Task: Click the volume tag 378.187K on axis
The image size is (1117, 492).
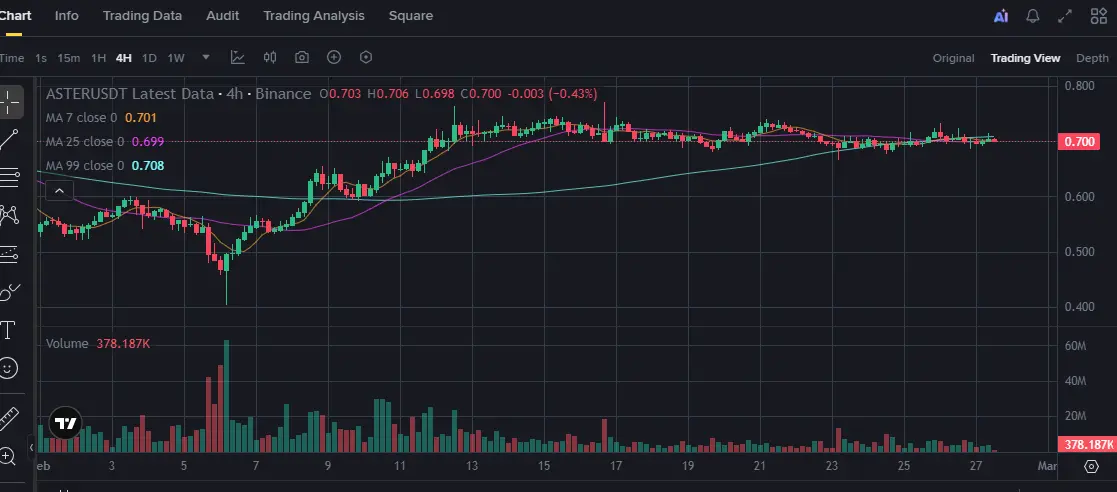Action: 1088,445
